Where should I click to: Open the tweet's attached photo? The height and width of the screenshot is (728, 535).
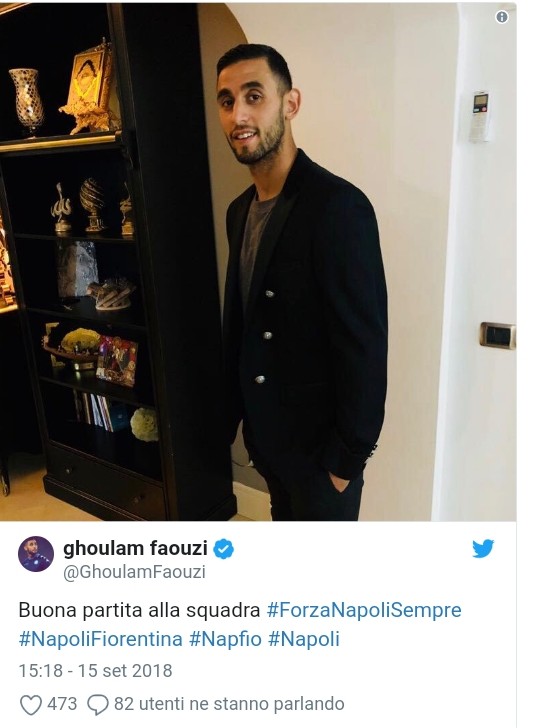[258, 261]
